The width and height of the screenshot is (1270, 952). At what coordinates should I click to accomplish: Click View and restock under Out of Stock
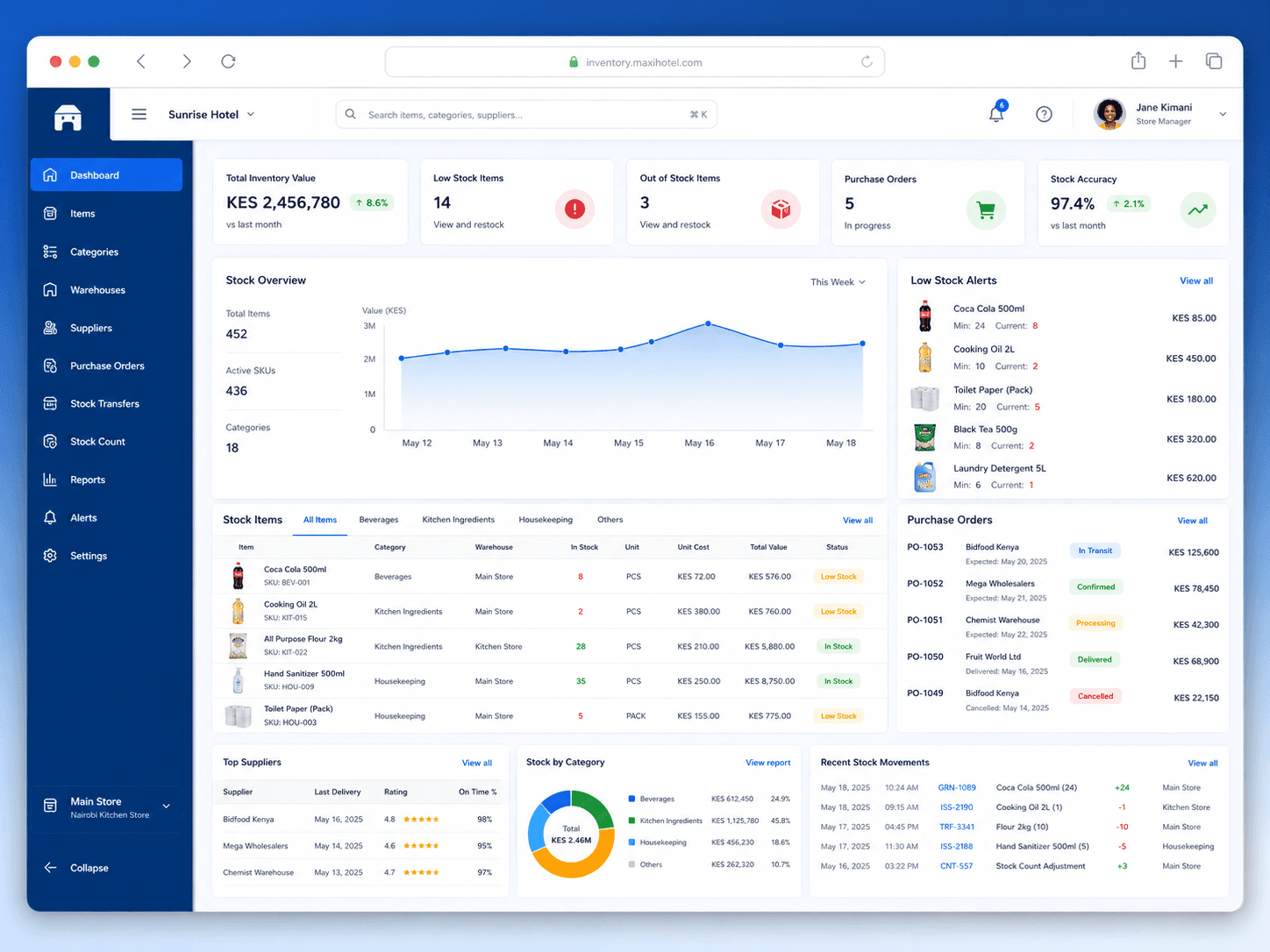[675, 225]
